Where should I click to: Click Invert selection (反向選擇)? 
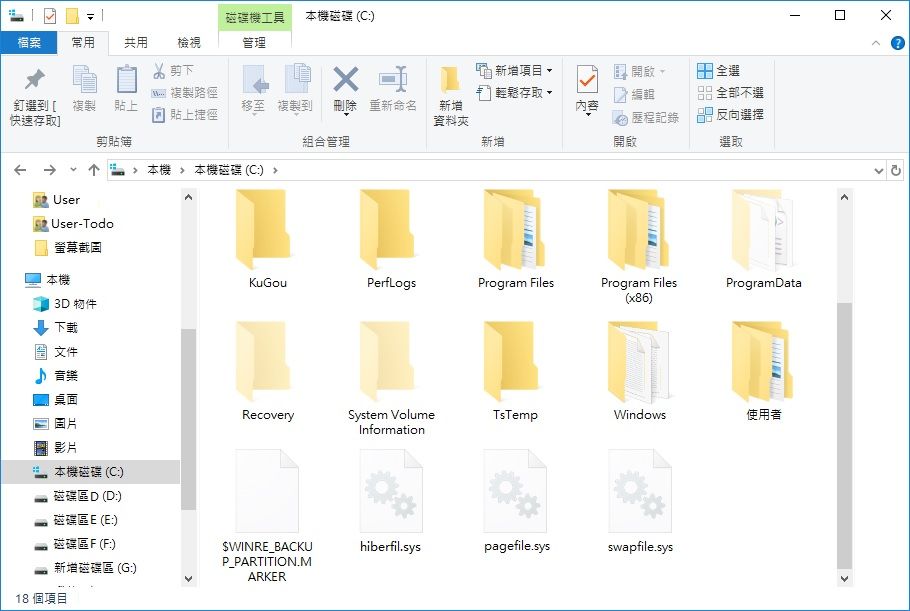[730, 115]
